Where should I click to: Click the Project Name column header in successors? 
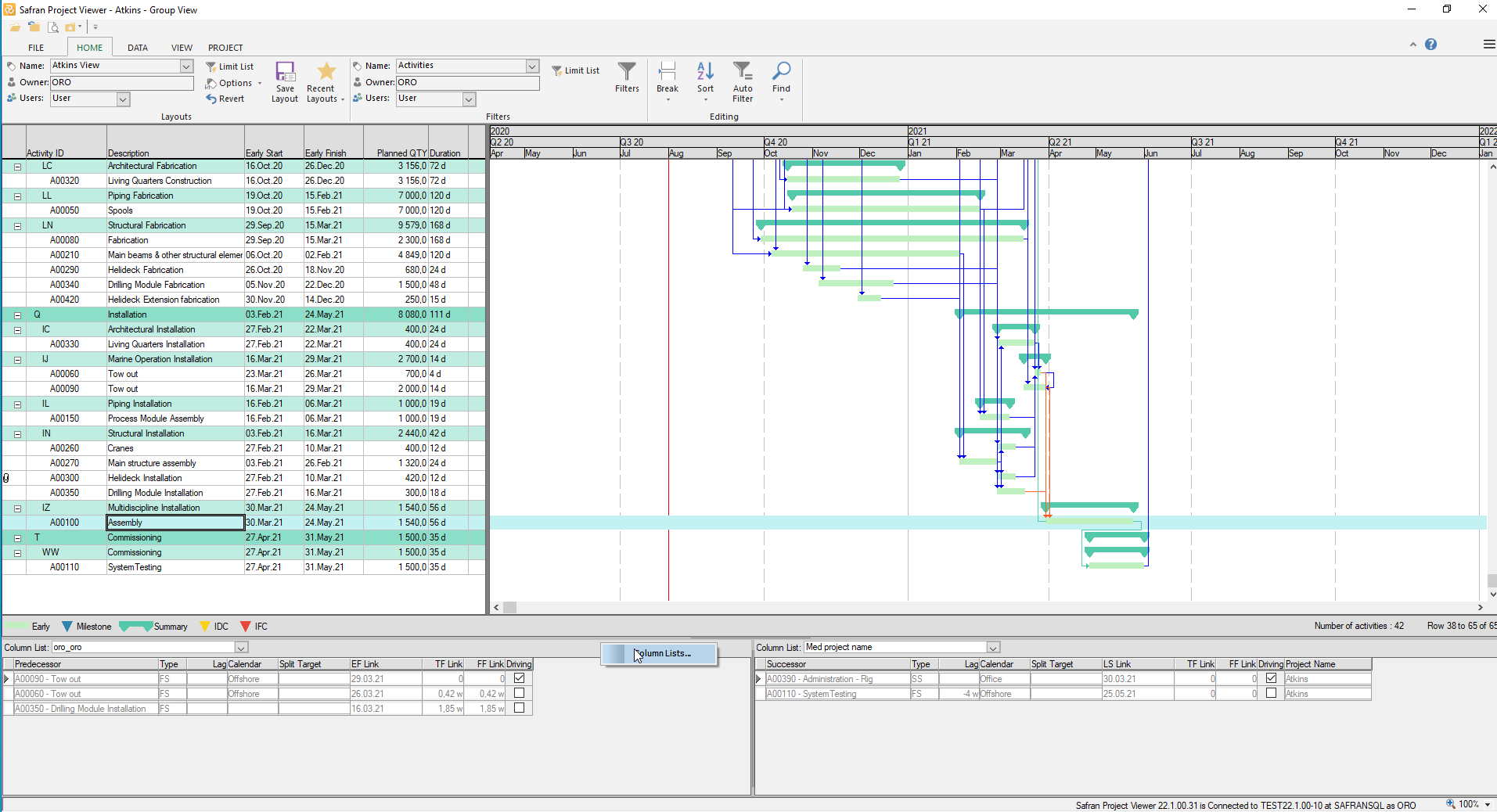1327,664
